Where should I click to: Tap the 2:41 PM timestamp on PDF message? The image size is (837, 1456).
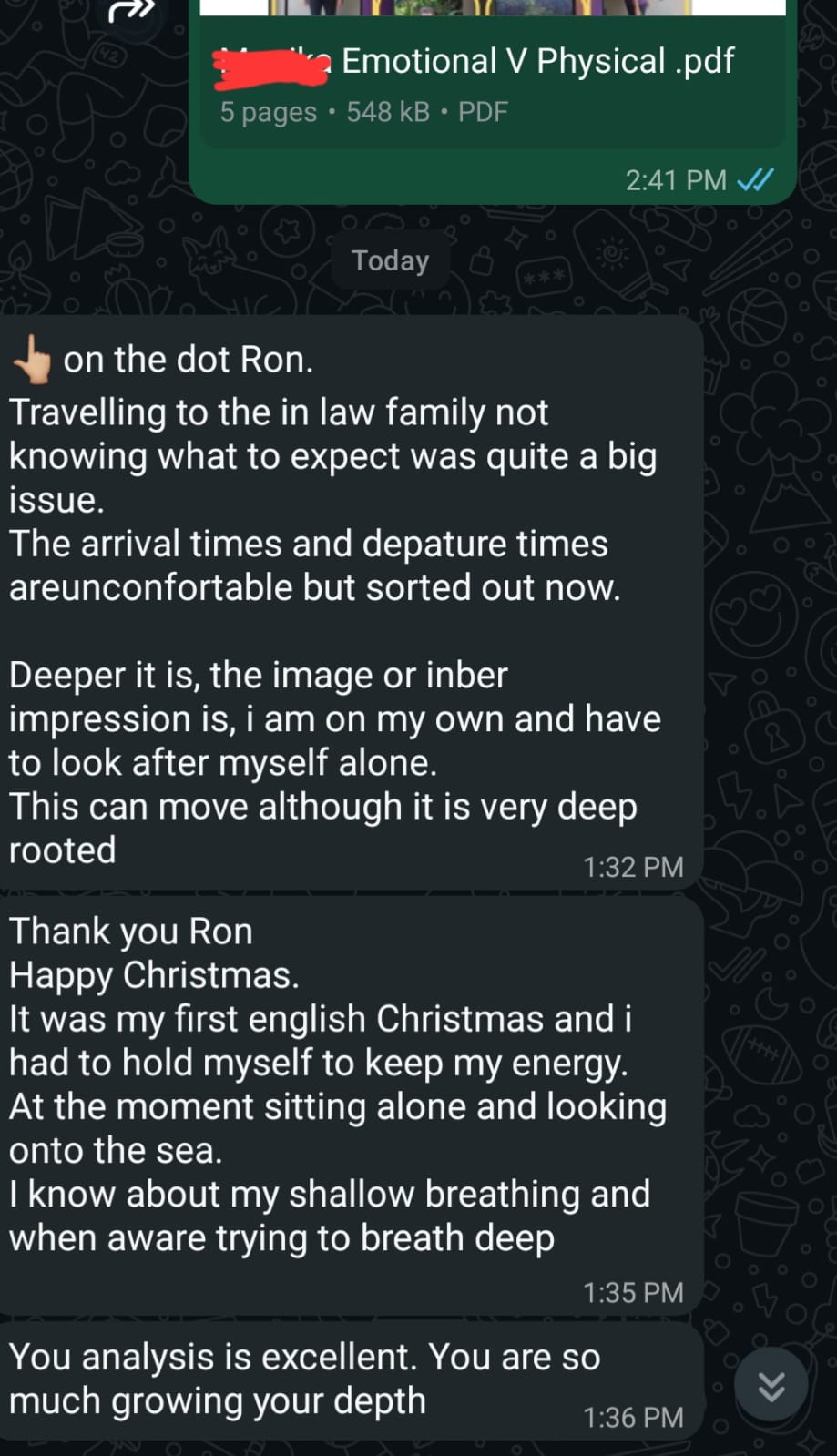point(675,180)
